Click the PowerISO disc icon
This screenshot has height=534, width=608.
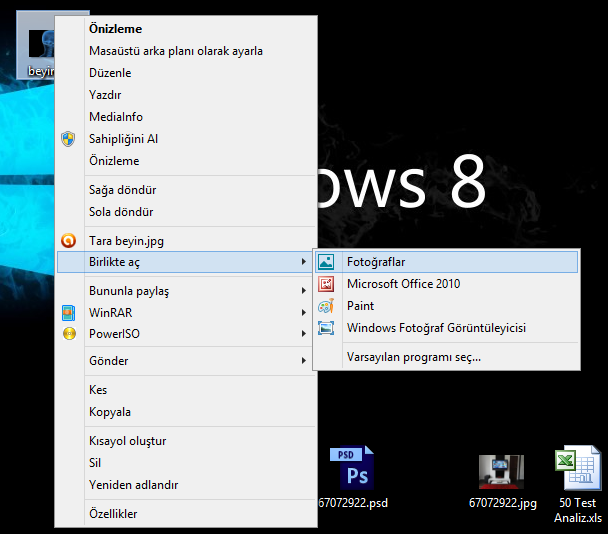[69, 334]
